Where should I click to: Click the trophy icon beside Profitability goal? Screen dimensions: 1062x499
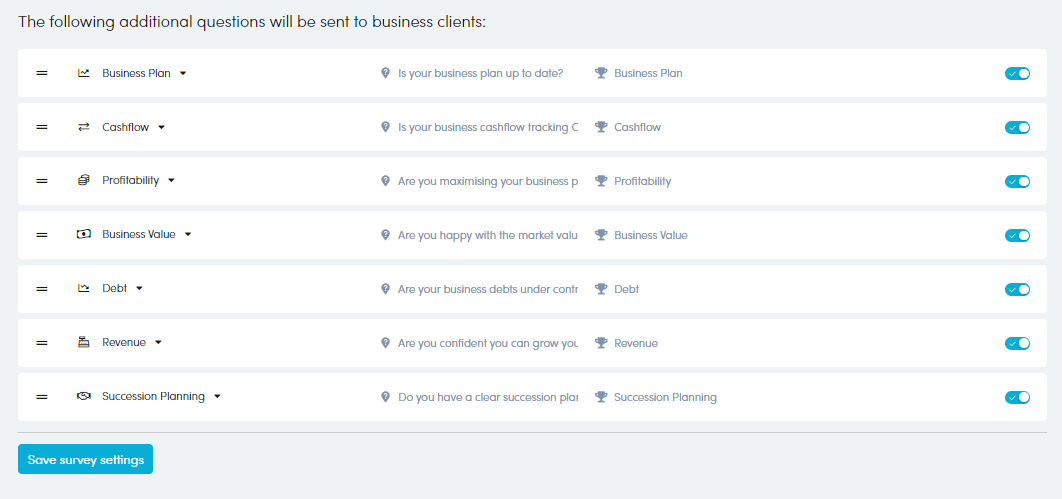(601, 181)
